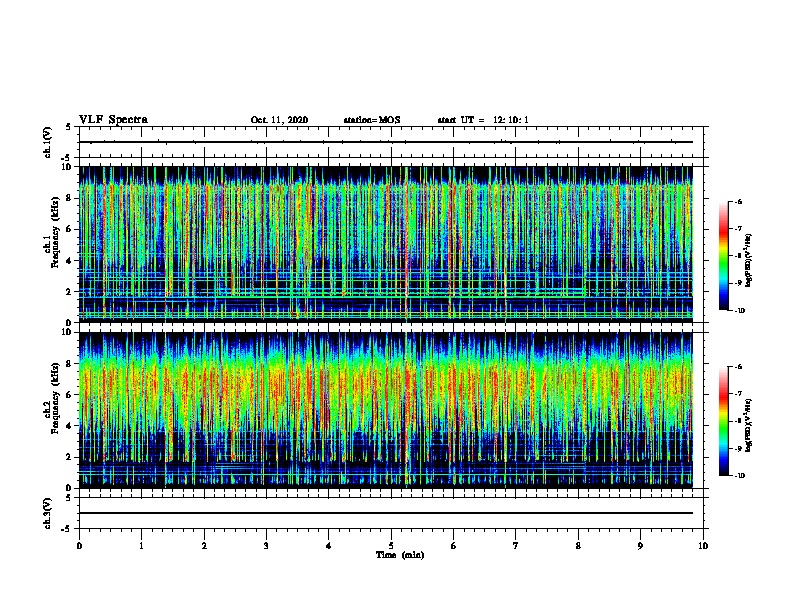The image size is (792, 612).
Task: Click the time axis tick label "1"
Action: [141, 546]
